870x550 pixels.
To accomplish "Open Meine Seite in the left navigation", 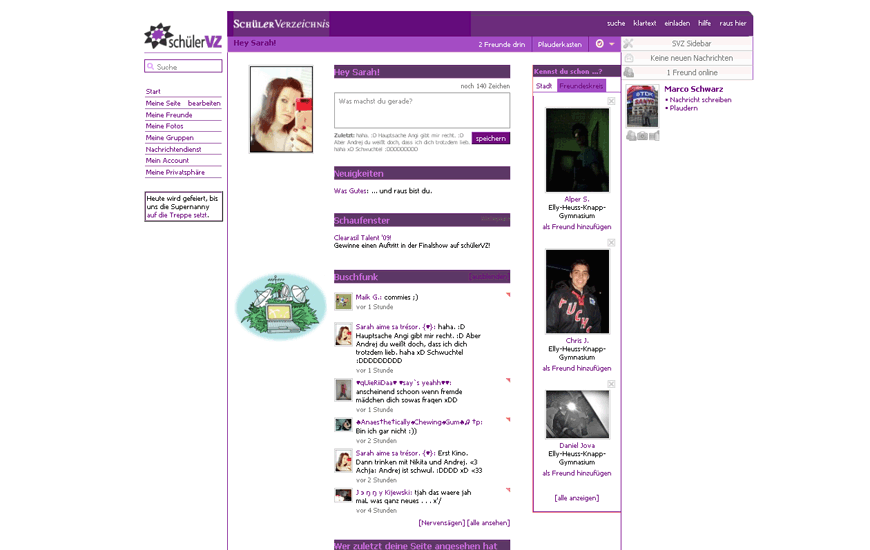I will pyautogui.click(x=163, y=103).
